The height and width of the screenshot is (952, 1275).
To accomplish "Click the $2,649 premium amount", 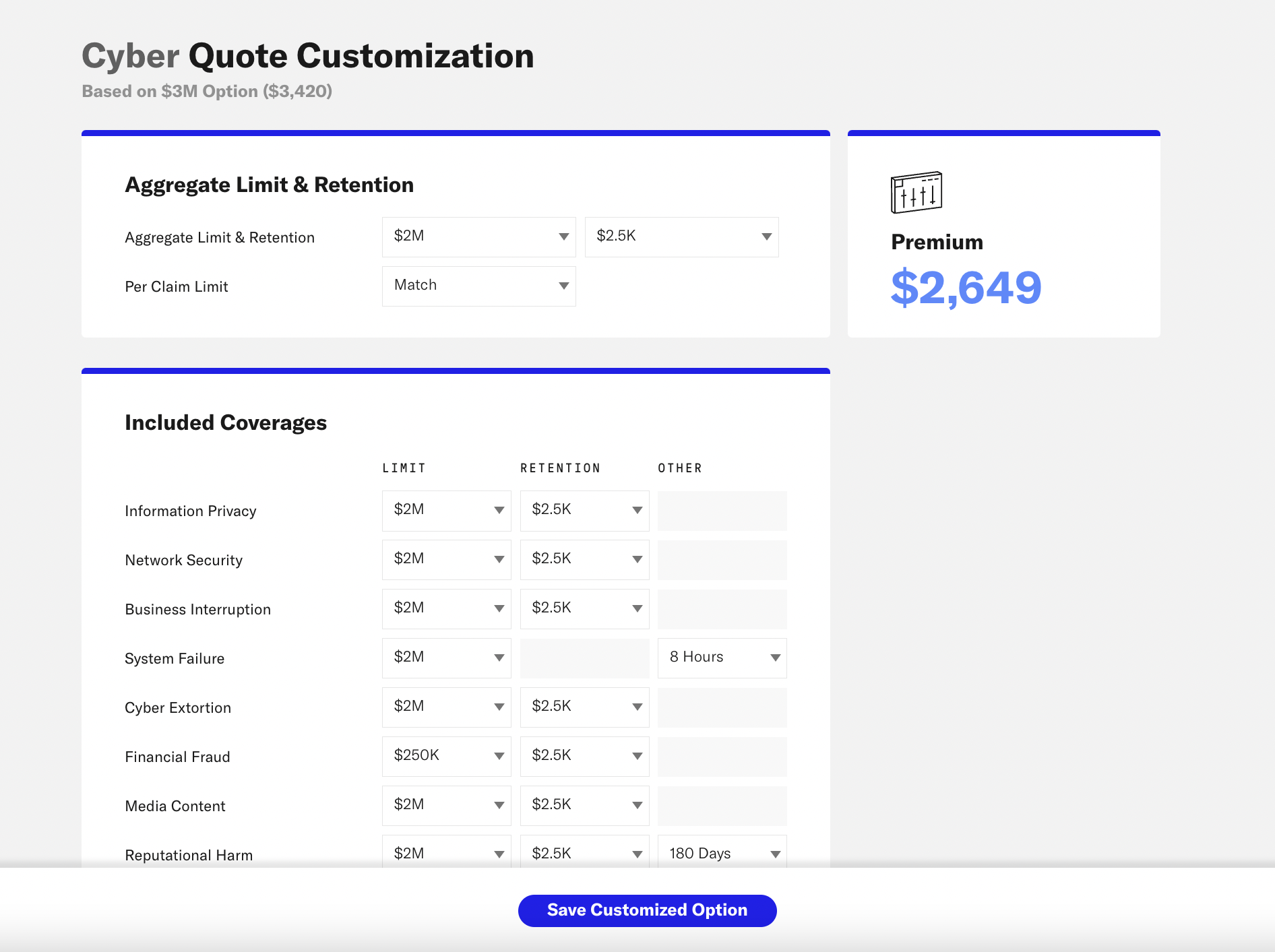I will 966,288.
